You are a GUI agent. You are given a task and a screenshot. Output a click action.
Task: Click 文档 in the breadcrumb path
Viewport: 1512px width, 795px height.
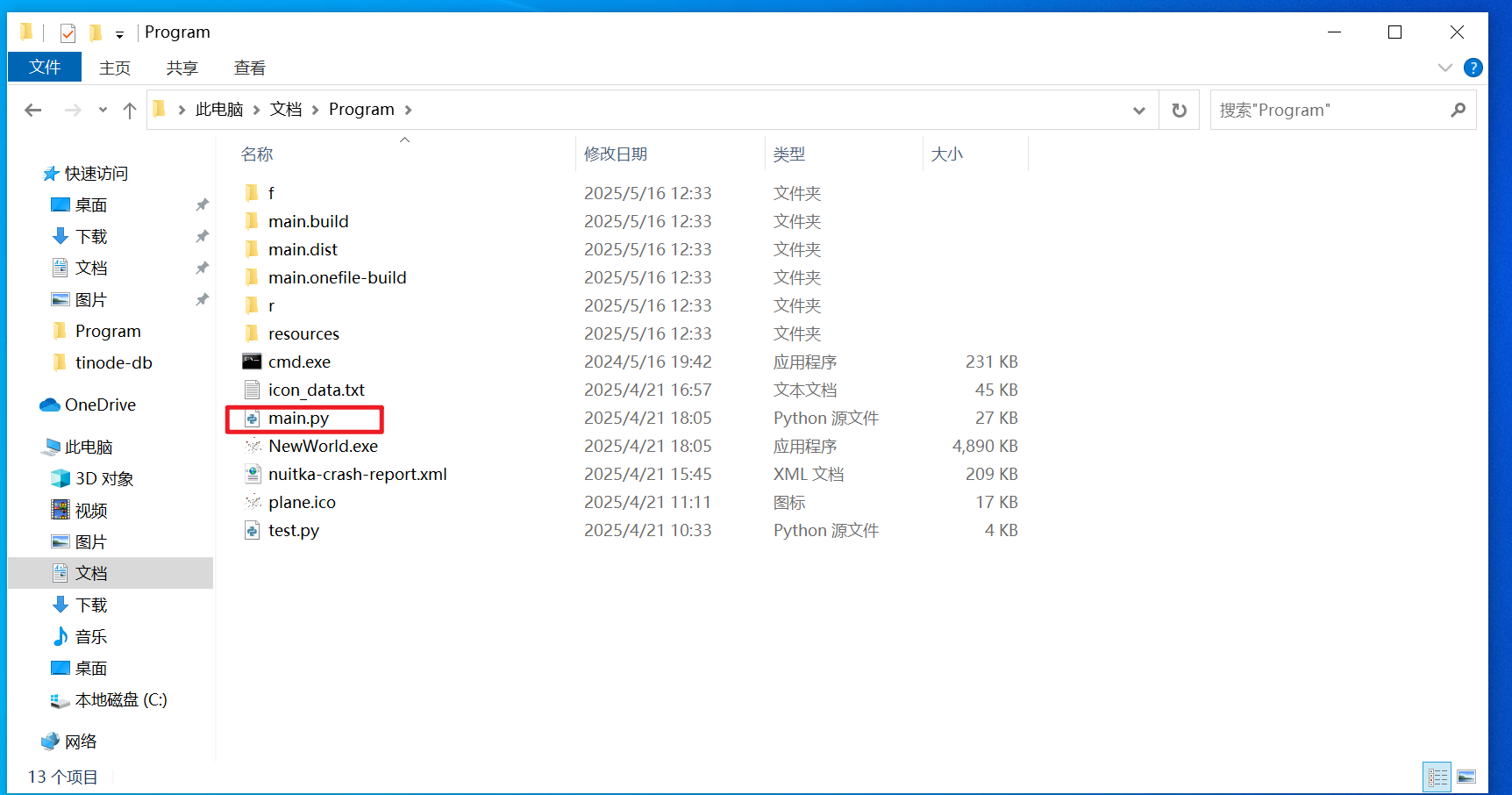pyautogui.click(x=286, y=109)
